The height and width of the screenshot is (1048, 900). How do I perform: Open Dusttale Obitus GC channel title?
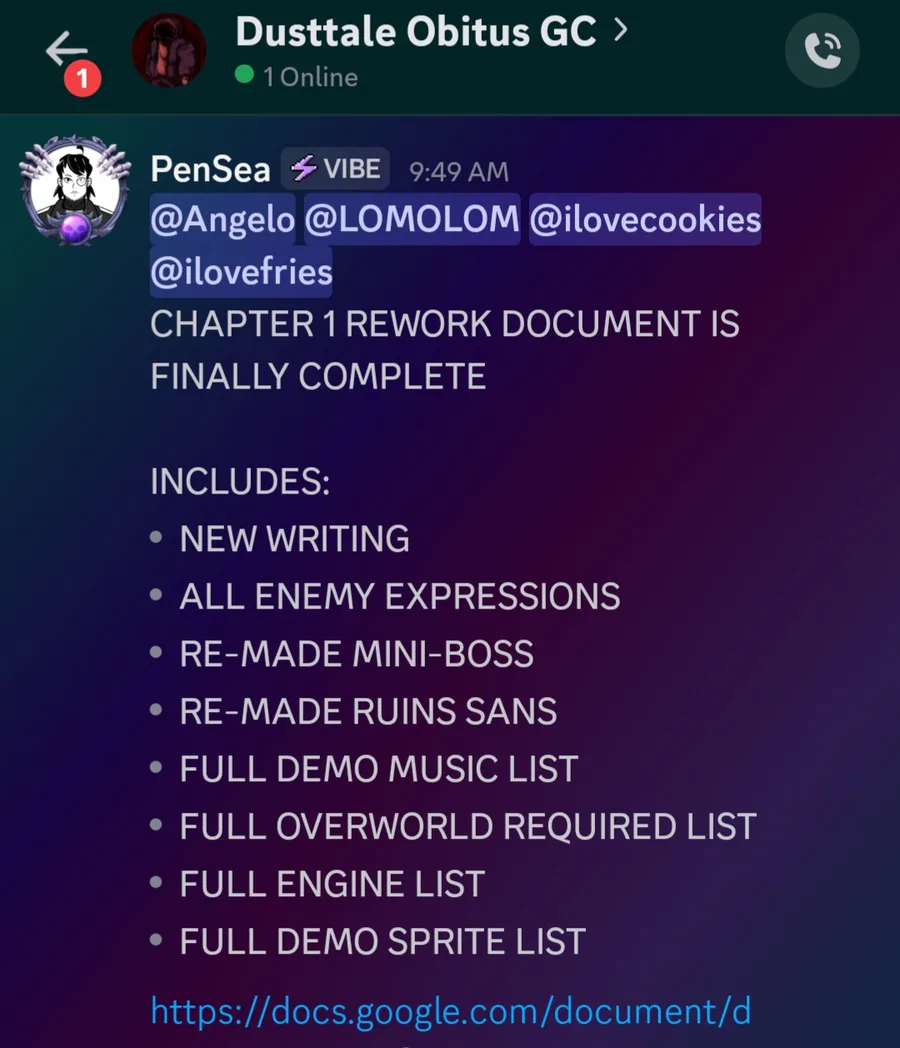[x=416, y=31]
